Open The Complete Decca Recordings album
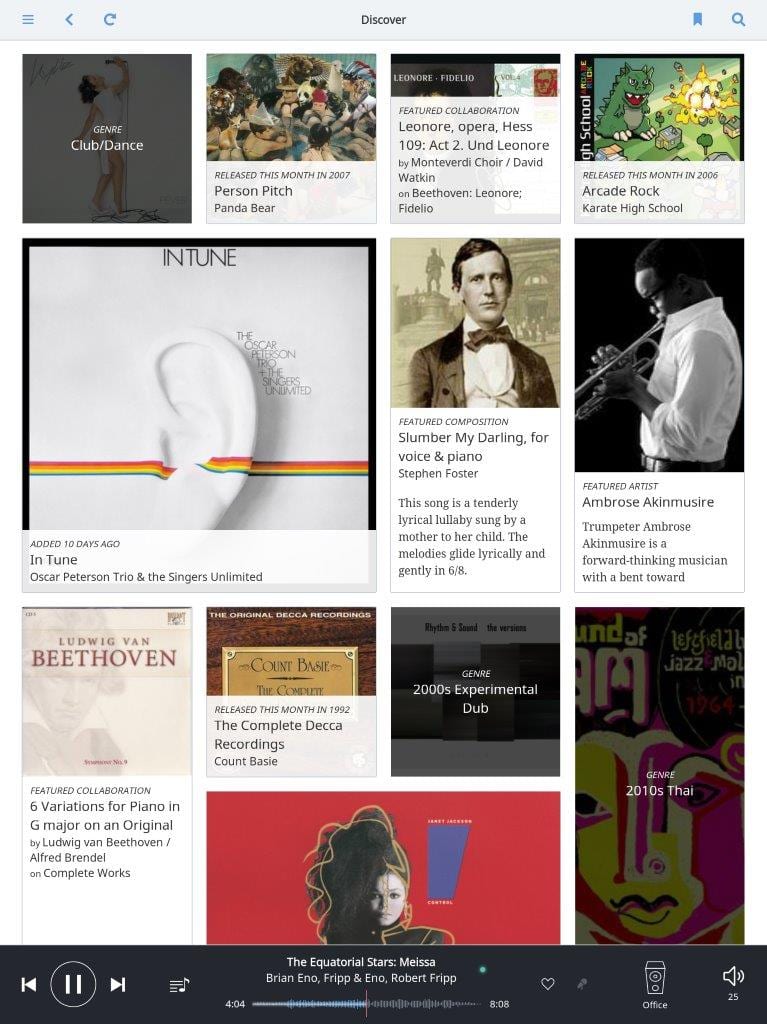This screenshot has height=1024, width=767. click(291, 692)
